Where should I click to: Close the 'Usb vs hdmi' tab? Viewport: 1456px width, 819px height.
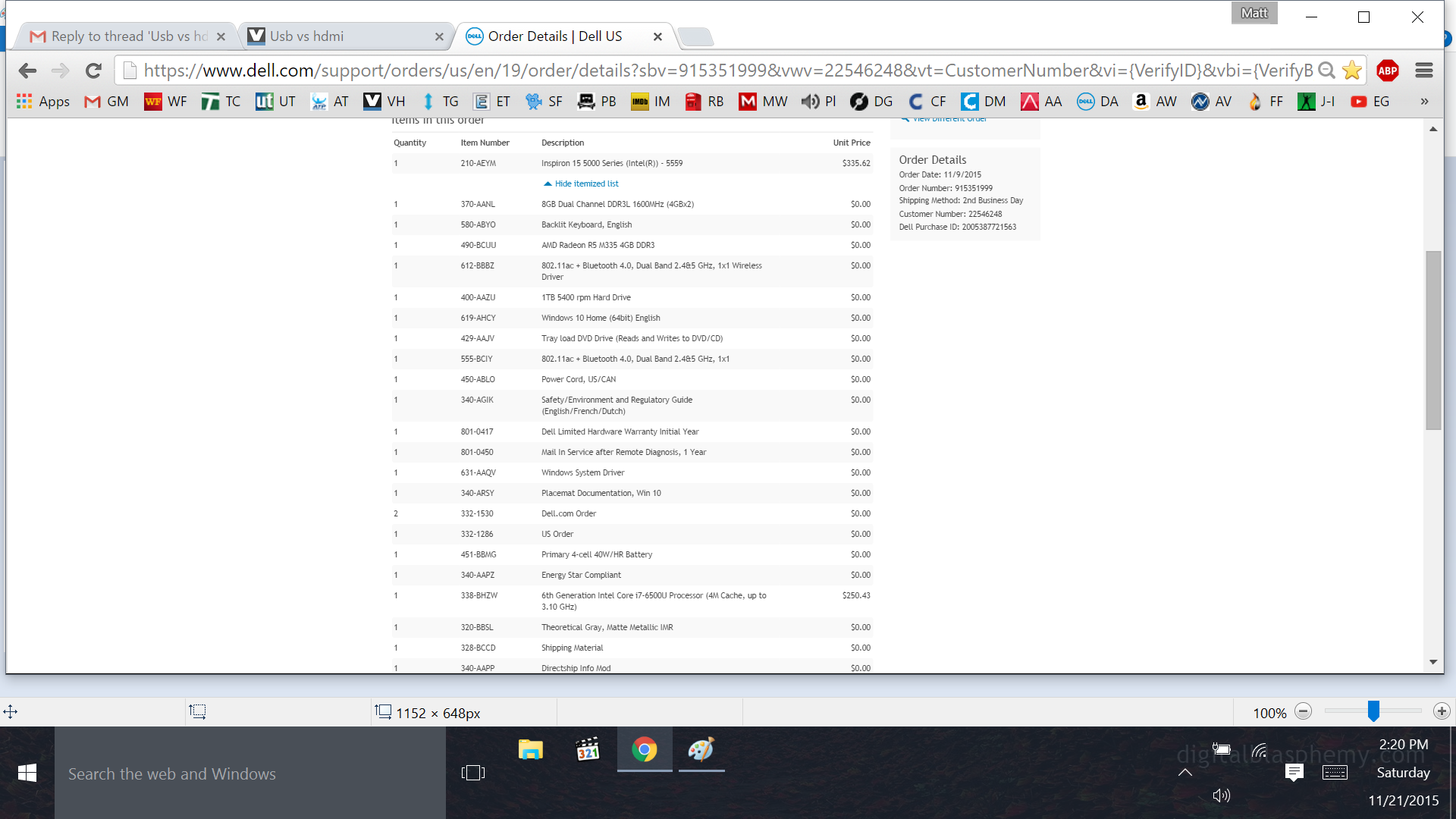click(x=439, y=36)
